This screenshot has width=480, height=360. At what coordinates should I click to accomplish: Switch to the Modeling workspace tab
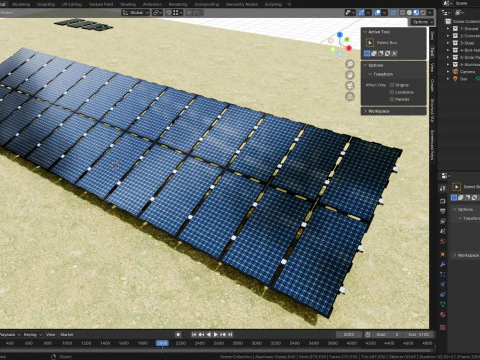[21, 4]
